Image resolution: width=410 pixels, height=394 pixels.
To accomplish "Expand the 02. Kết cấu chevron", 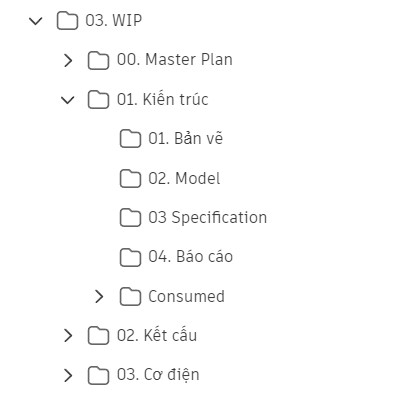I will [68, 336].
